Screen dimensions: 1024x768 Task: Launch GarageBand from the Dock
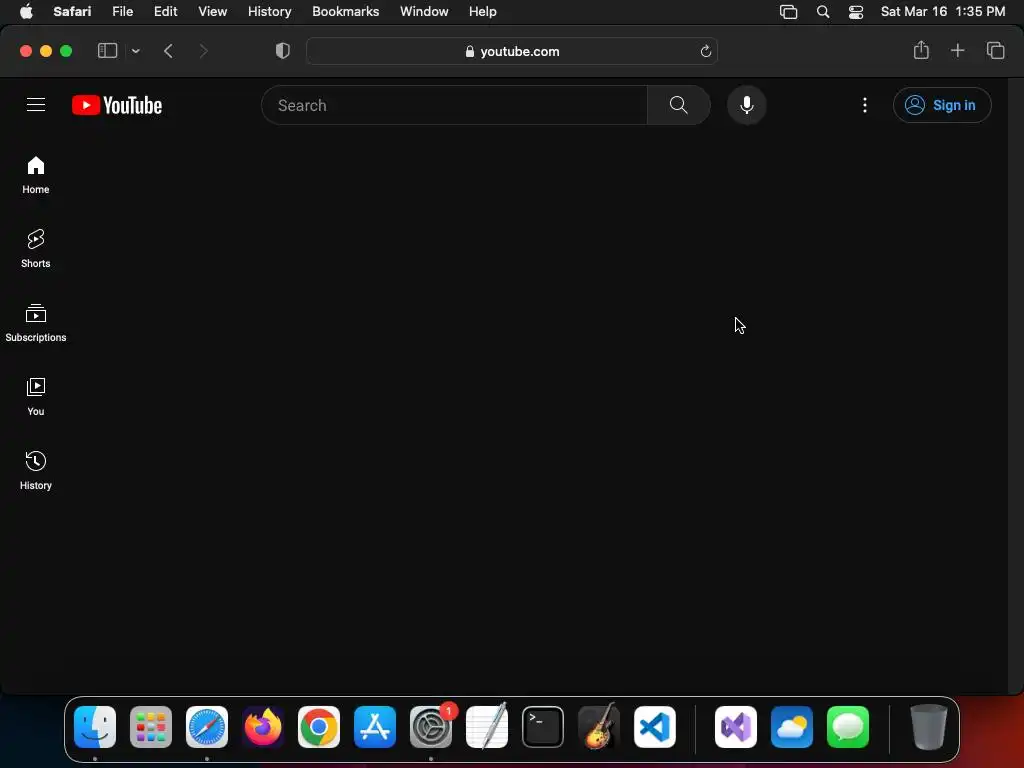599,727
